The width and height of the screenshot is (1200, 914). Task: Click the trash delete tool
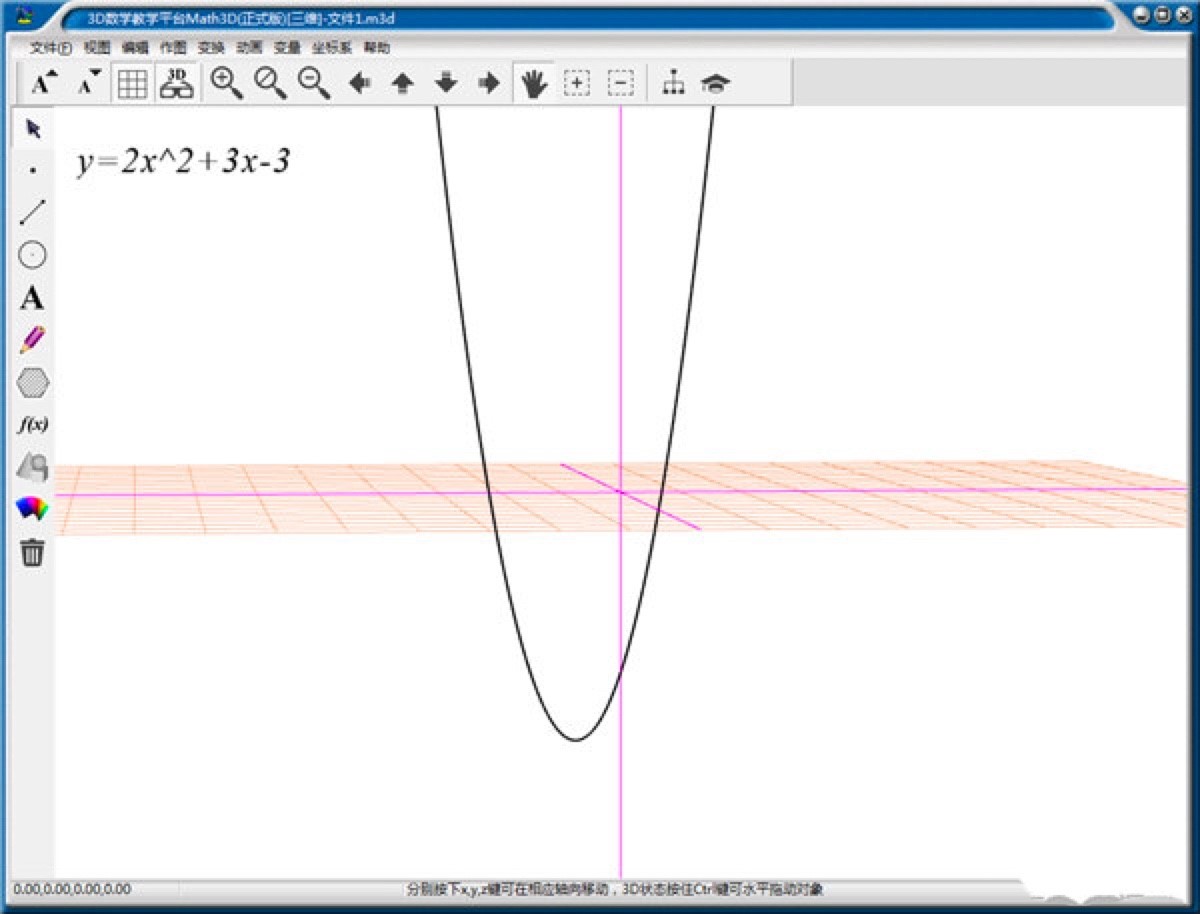point(33,552)
